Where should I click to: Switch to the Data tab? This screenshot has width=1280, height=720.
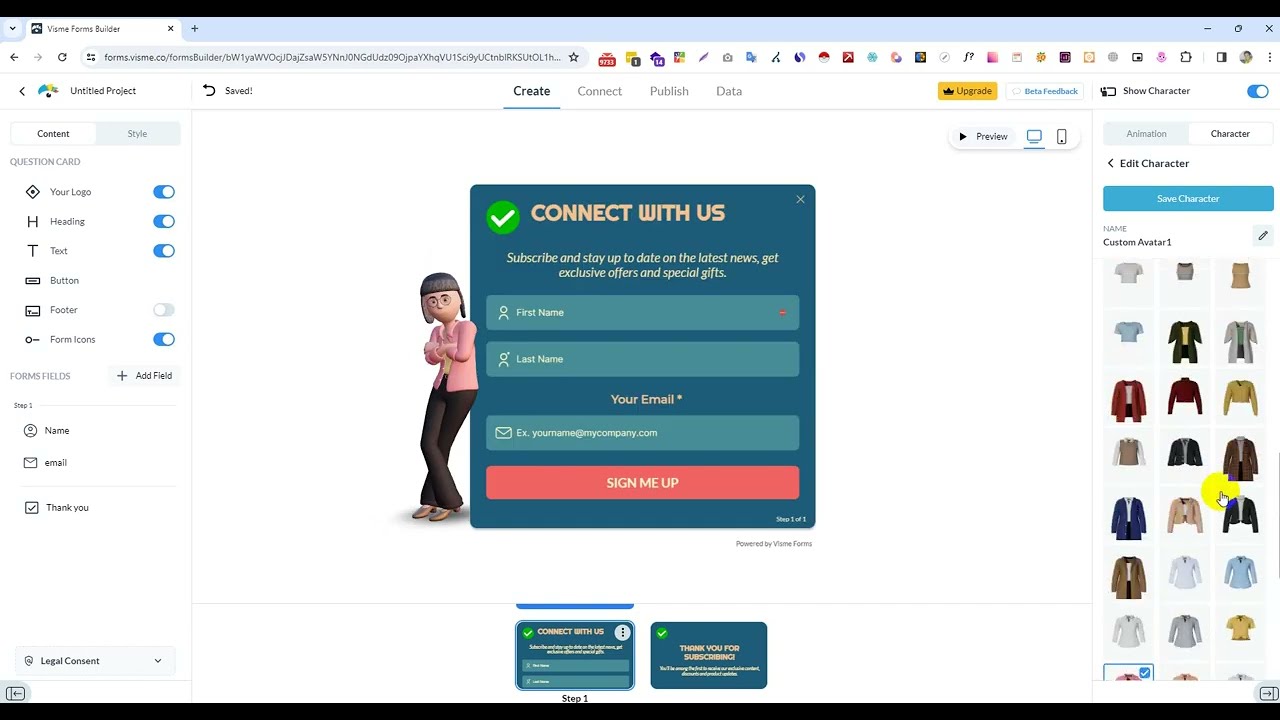tap(729, 91)
